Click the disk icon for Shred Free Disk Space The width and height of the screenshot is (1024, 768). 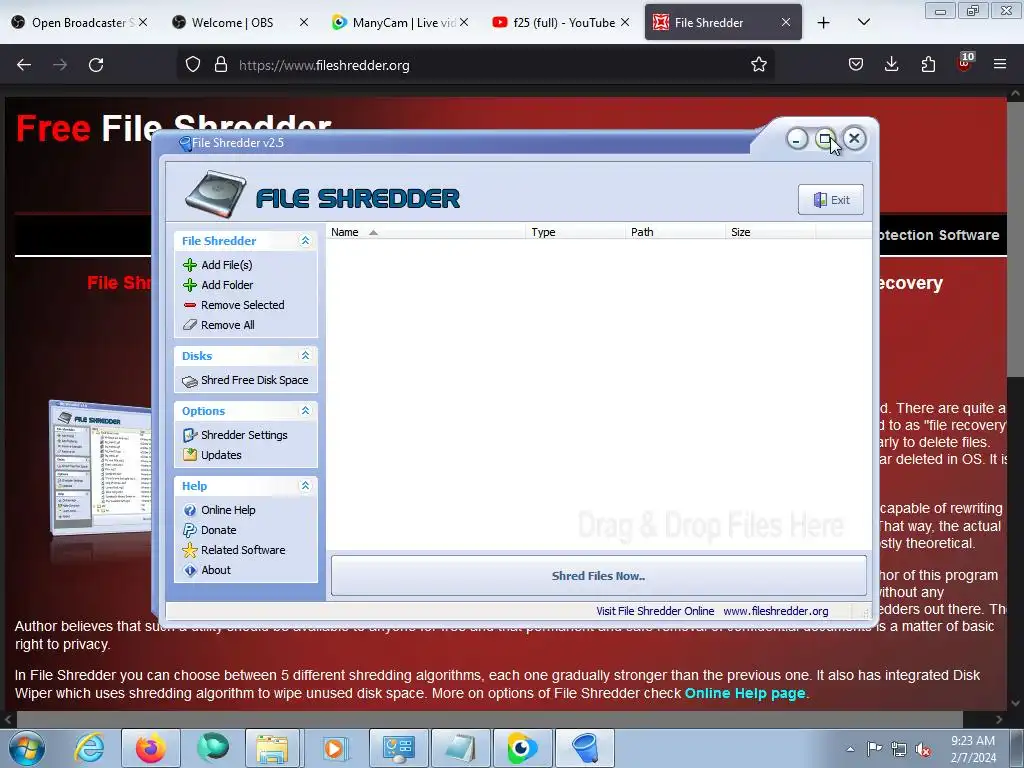tap(190, 381)
